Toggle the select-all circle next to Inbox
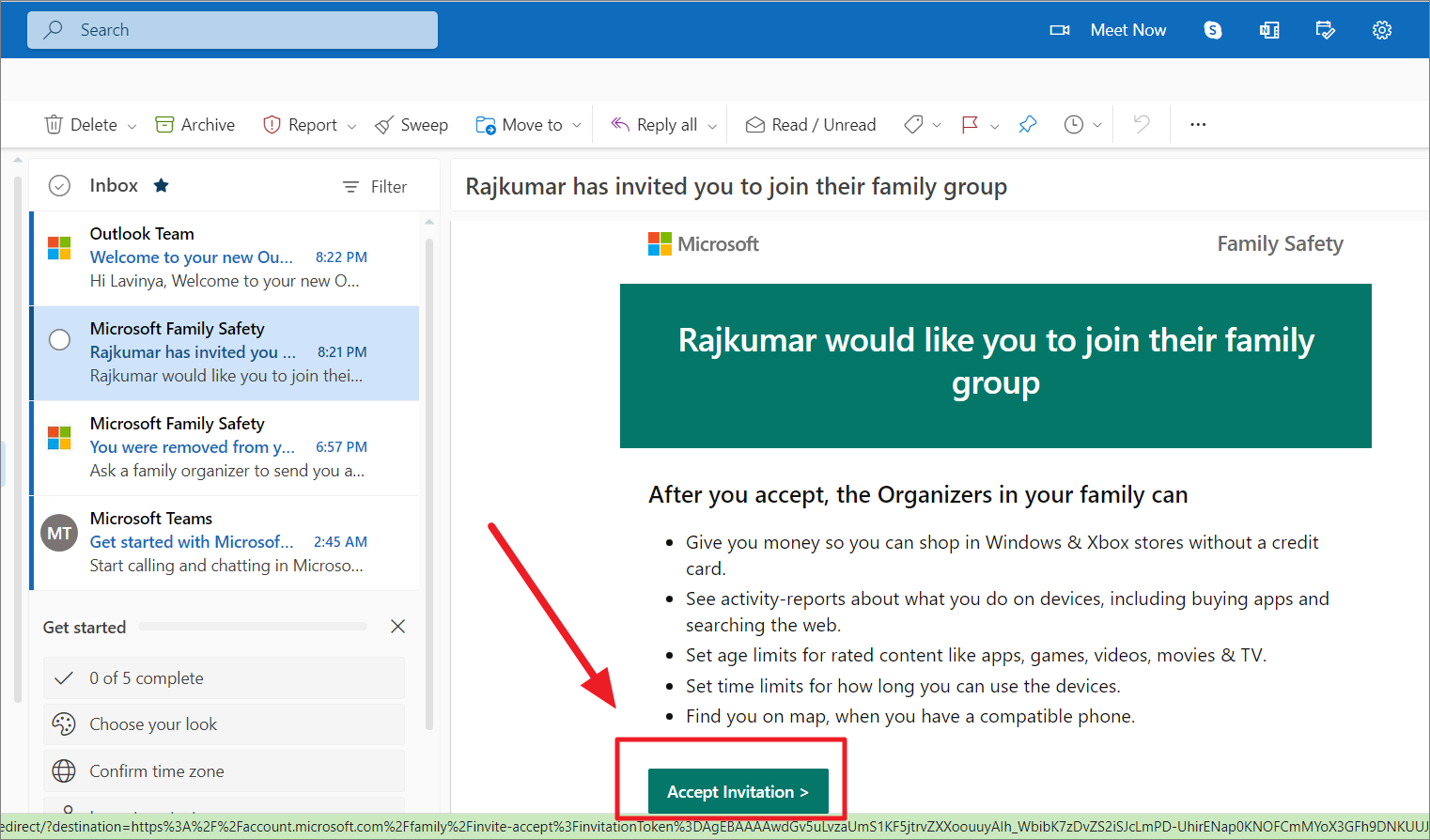The width and height of the screenshot is (1430, 840). (59, 186)
